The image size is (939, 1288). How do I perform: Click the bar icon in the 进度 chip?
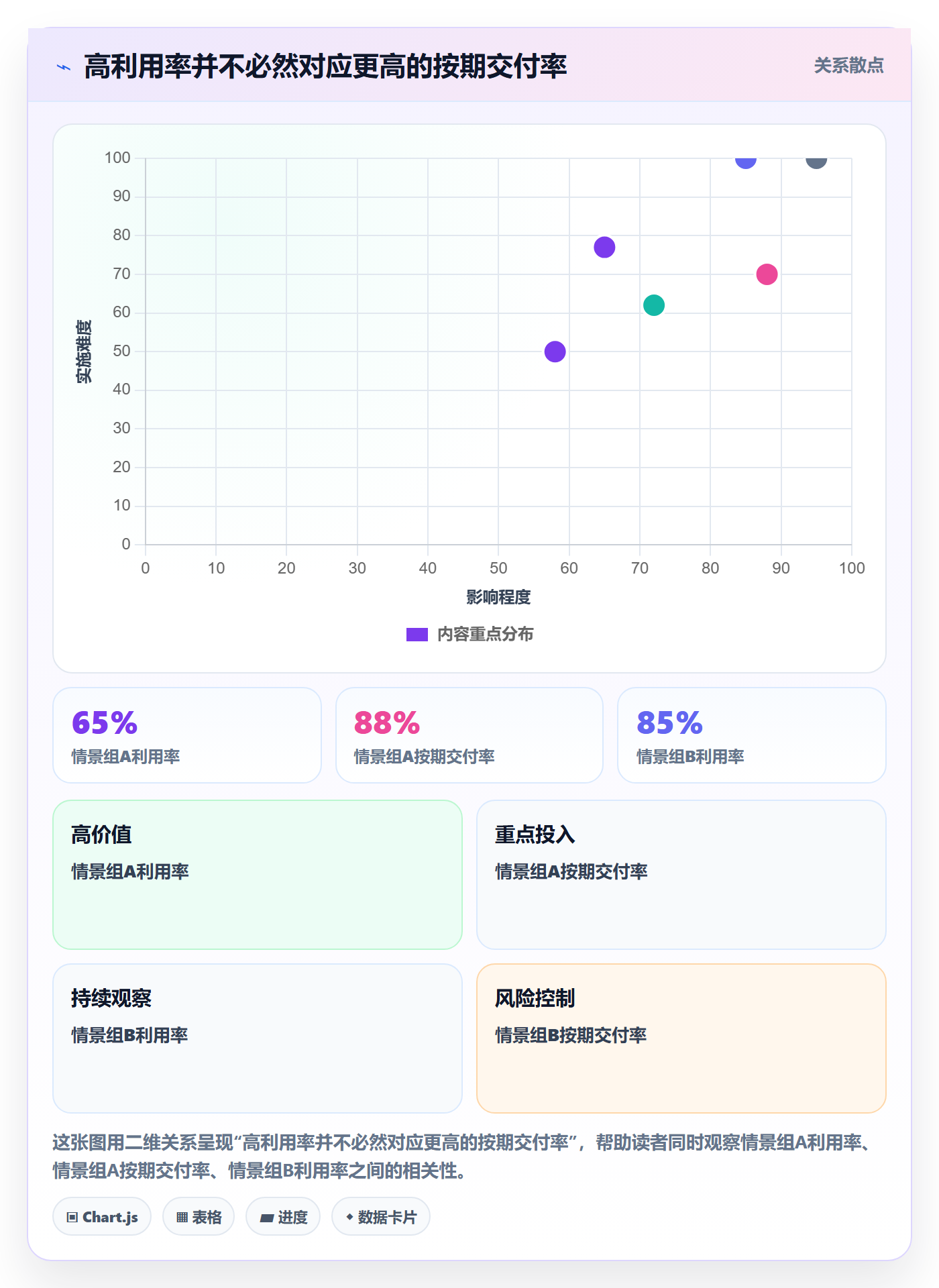click(267, 1218)
